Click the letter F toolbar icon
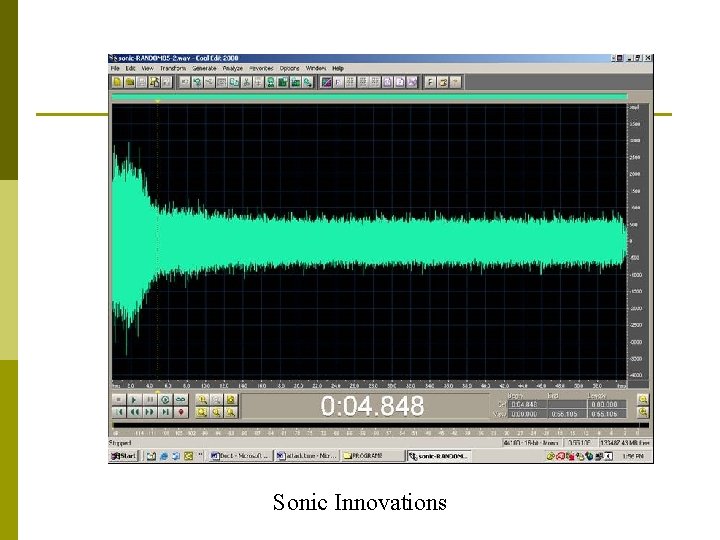This screenshot has height=540, width=720. (430, 82)
